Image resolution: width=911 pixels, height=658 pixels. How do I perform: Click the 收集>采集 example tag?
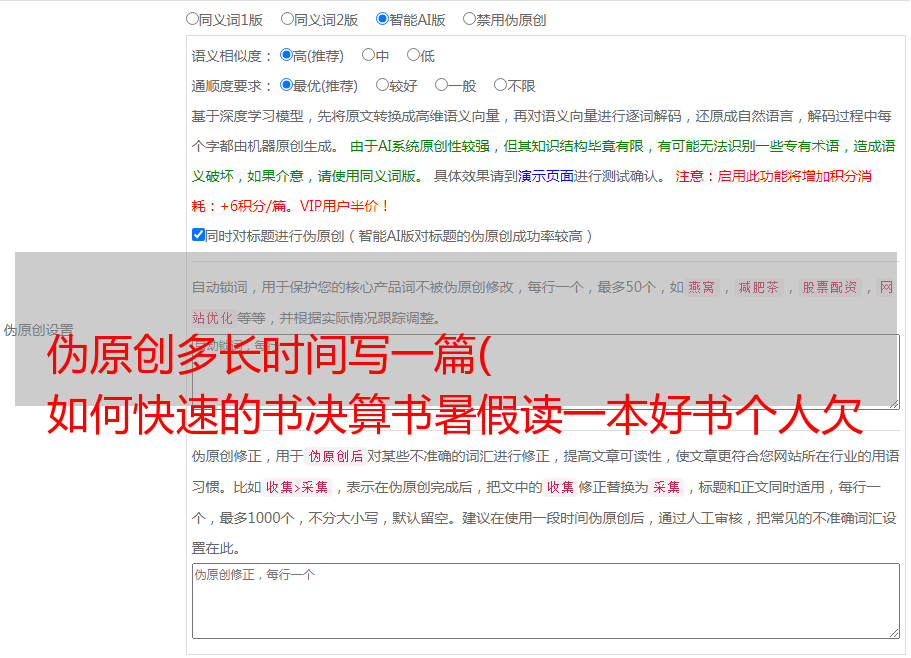click(297, 487)
